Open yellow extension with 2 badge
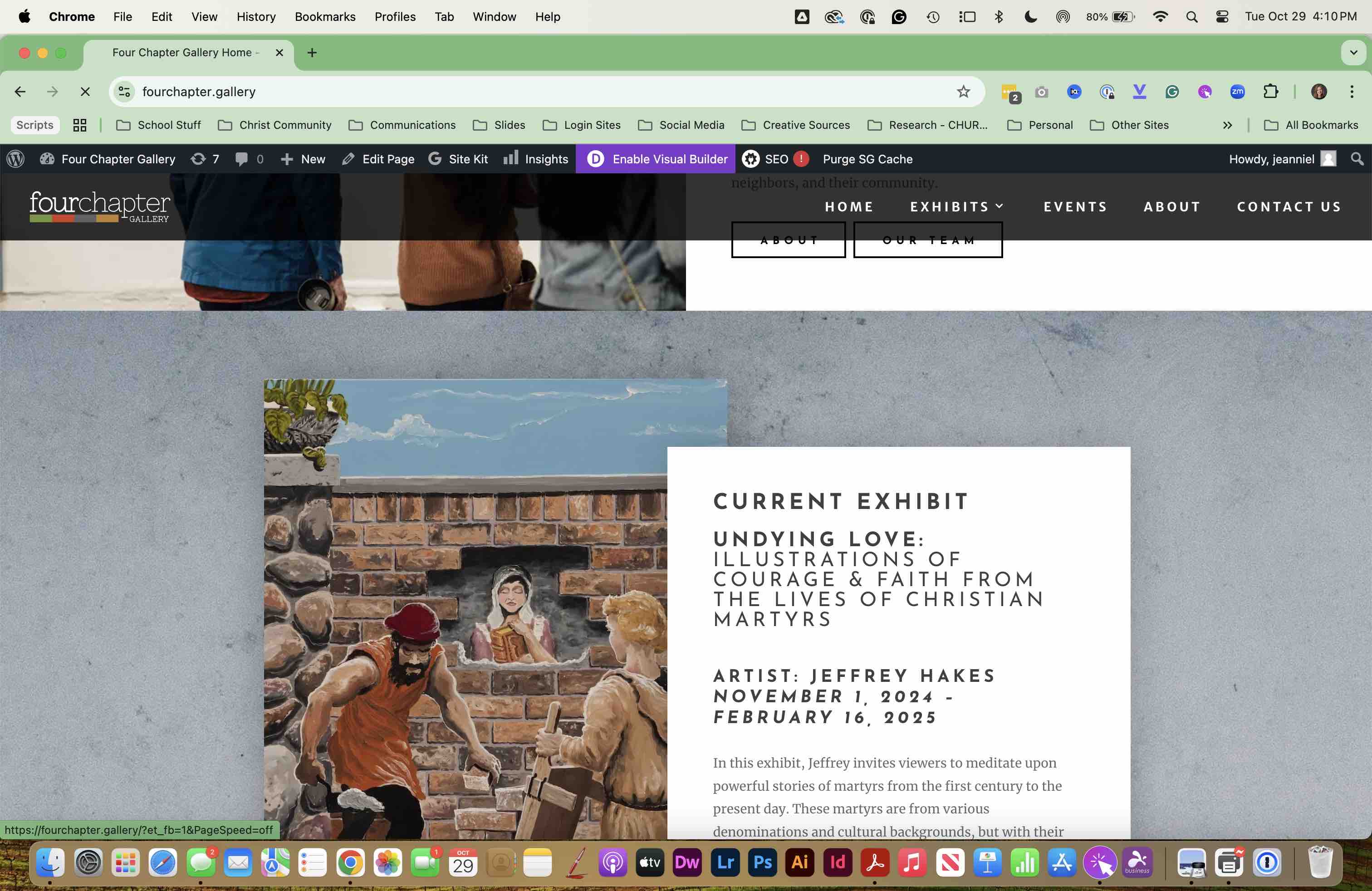The height and width of the screenshot is (891, 1372). click(1010, 93)
